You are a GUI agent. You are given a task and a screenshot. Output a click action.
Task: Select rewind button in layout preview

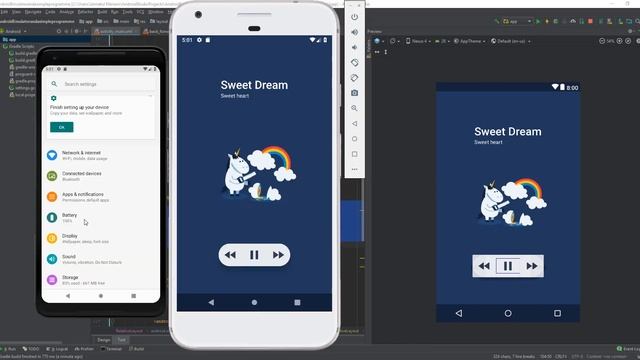(x=484, y=266)
